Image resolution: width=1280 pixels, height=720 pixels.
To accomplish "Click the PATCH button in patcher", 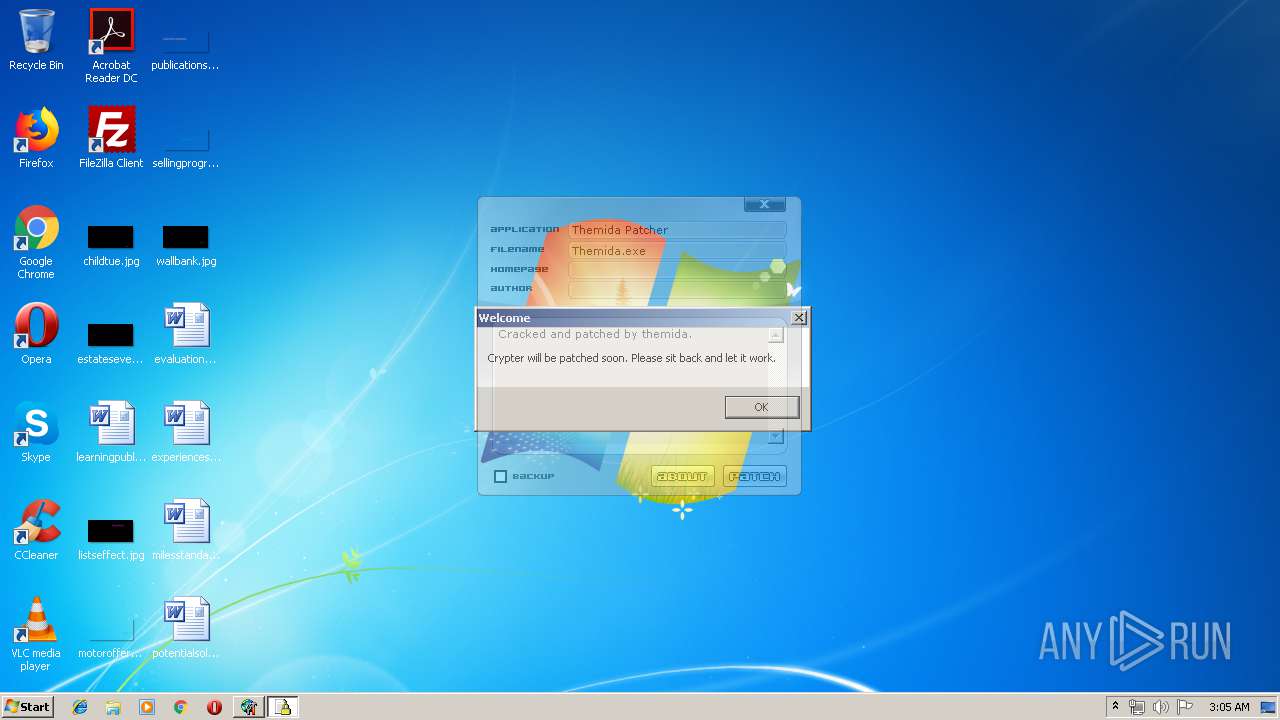I will pos(755,476).
